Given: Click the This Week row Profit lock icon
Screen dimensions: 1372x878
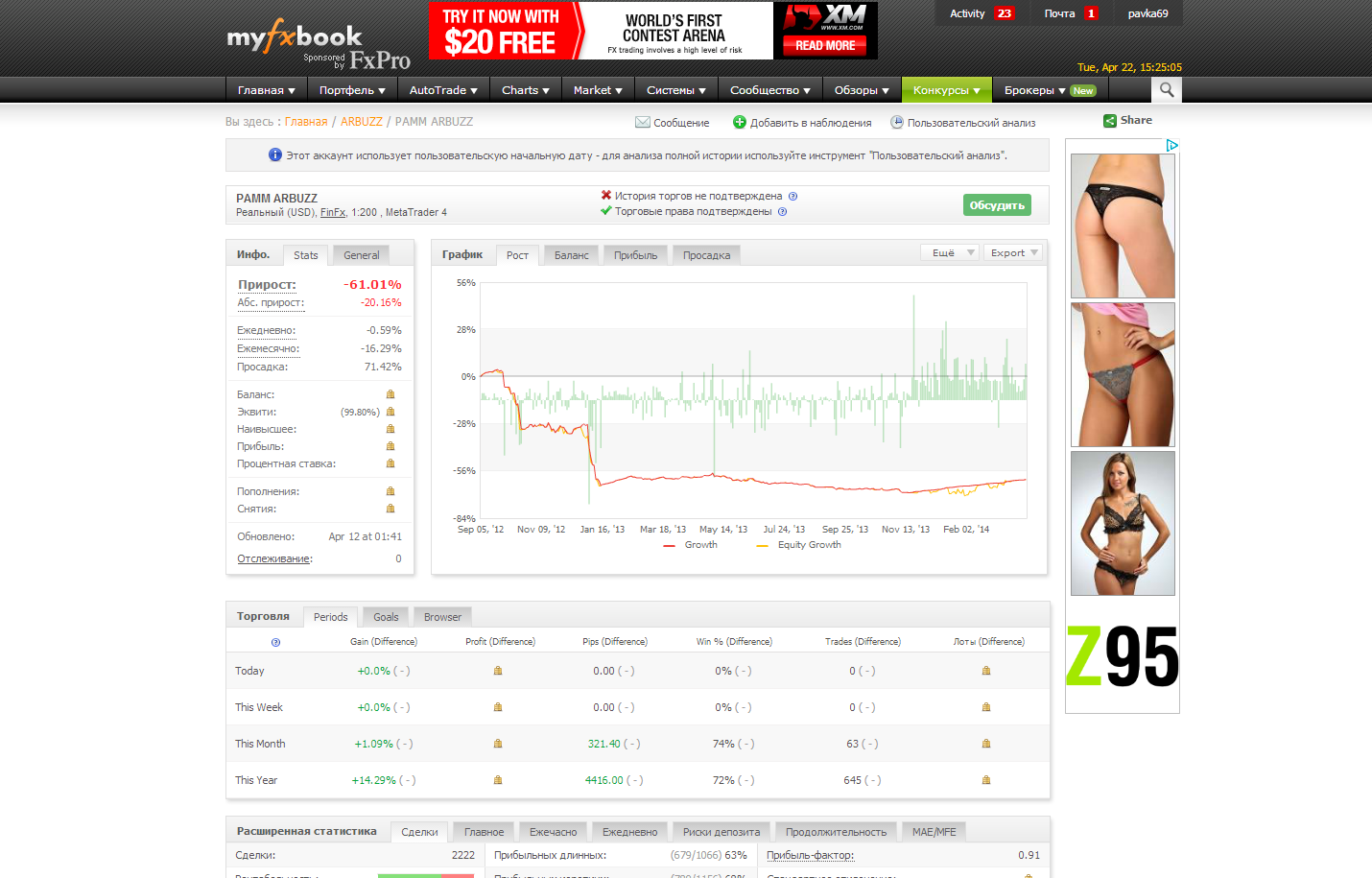Looking at the screenshot, I should pyautogui.click(x=498, y=707).
